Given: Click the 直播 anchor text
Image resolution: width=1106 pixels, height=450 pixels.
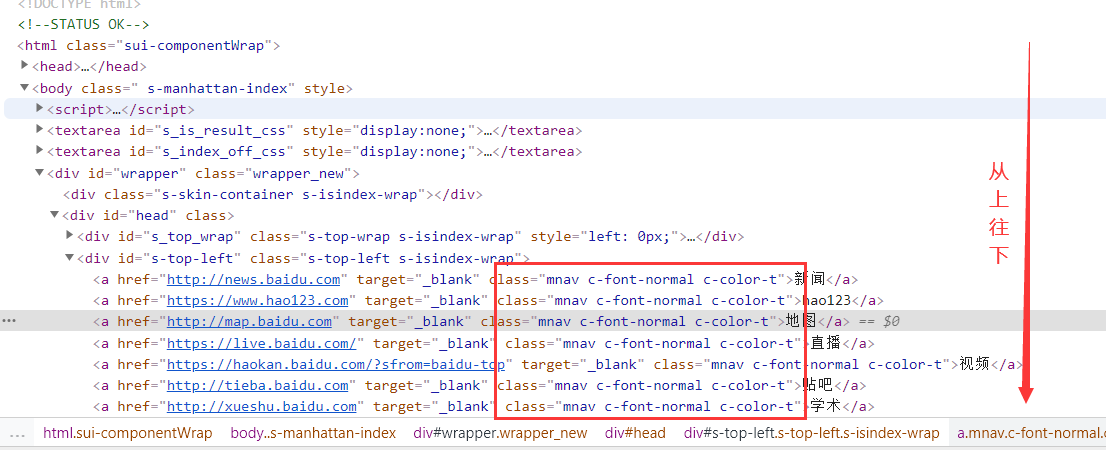Looking at the screenshot, I should click(x=826, y=343).
